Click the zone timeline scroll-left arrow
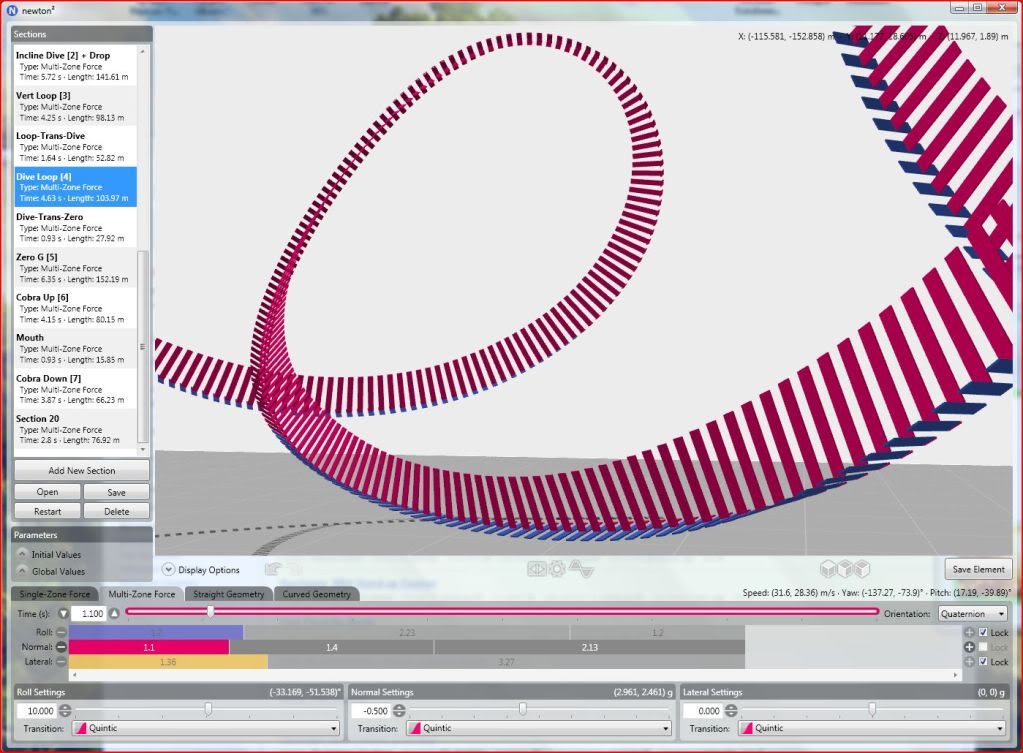This screenshot has height=753, width=1023. pyautogui.click(x=73, y=675)
